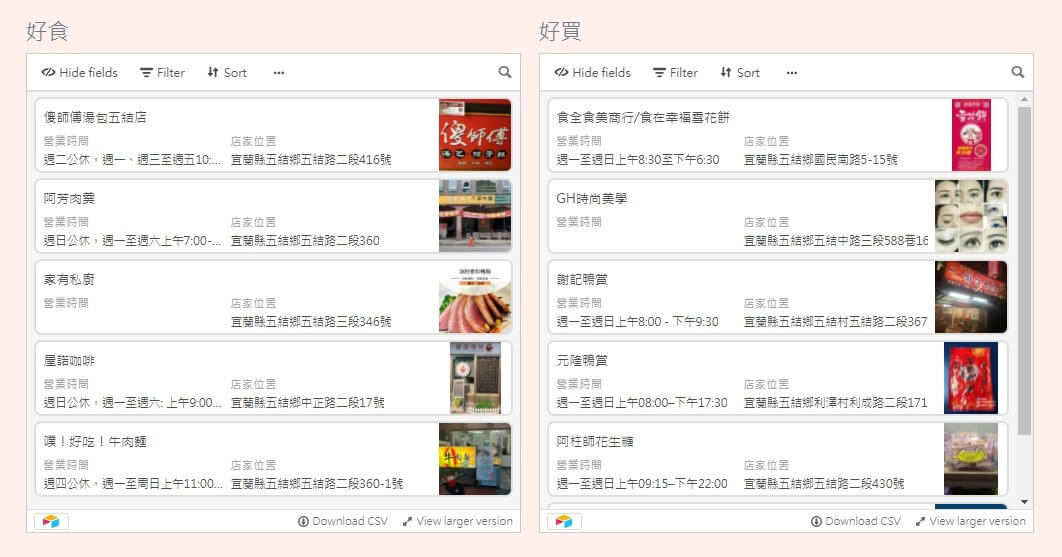Open the GH時尚美學 thumbnail image
Viewport: 1062px width, 557px height.
coord(971,215)
